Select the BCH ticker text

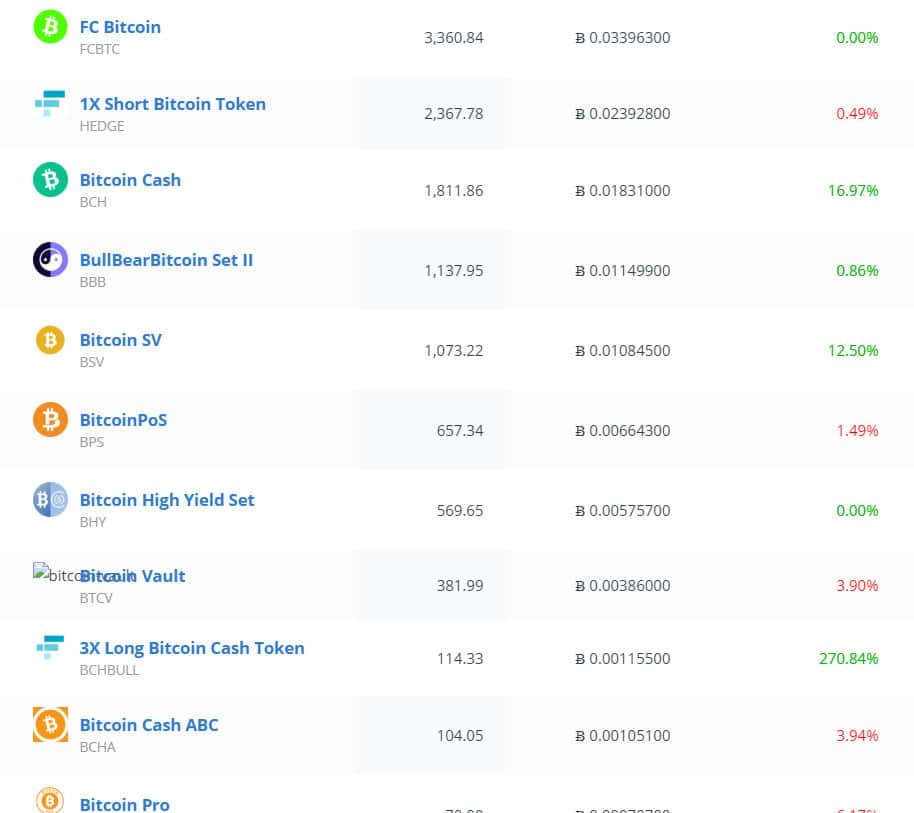93,202
